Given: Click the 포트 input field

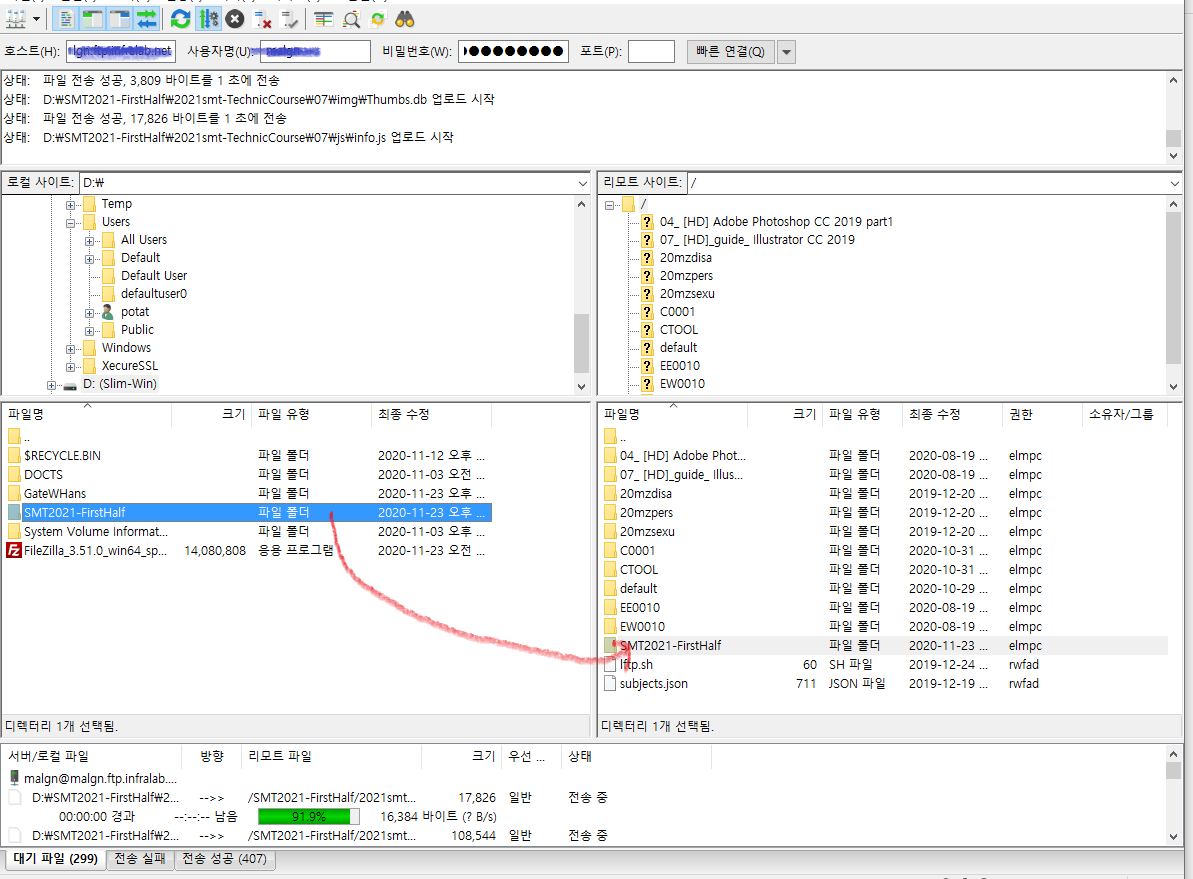Looking at the screenshot, I should tap(651, 52).
